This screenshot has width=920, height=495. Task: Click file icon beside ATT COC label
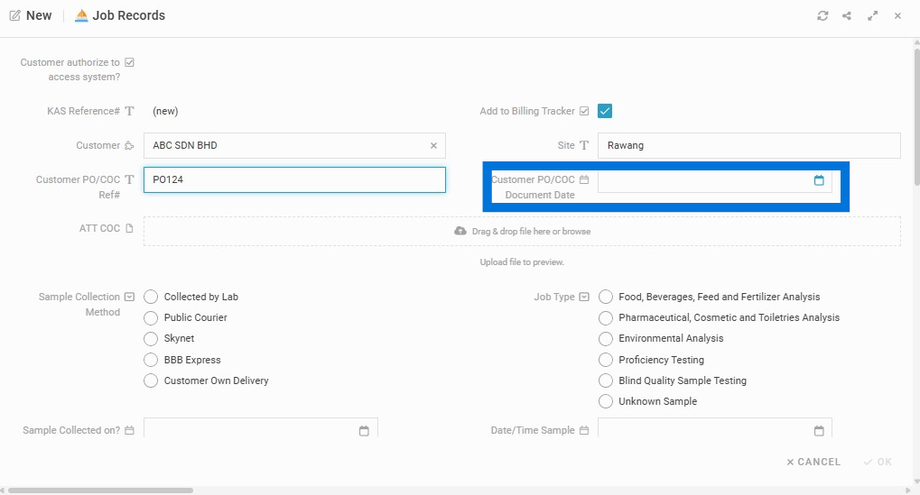(130, 228)
